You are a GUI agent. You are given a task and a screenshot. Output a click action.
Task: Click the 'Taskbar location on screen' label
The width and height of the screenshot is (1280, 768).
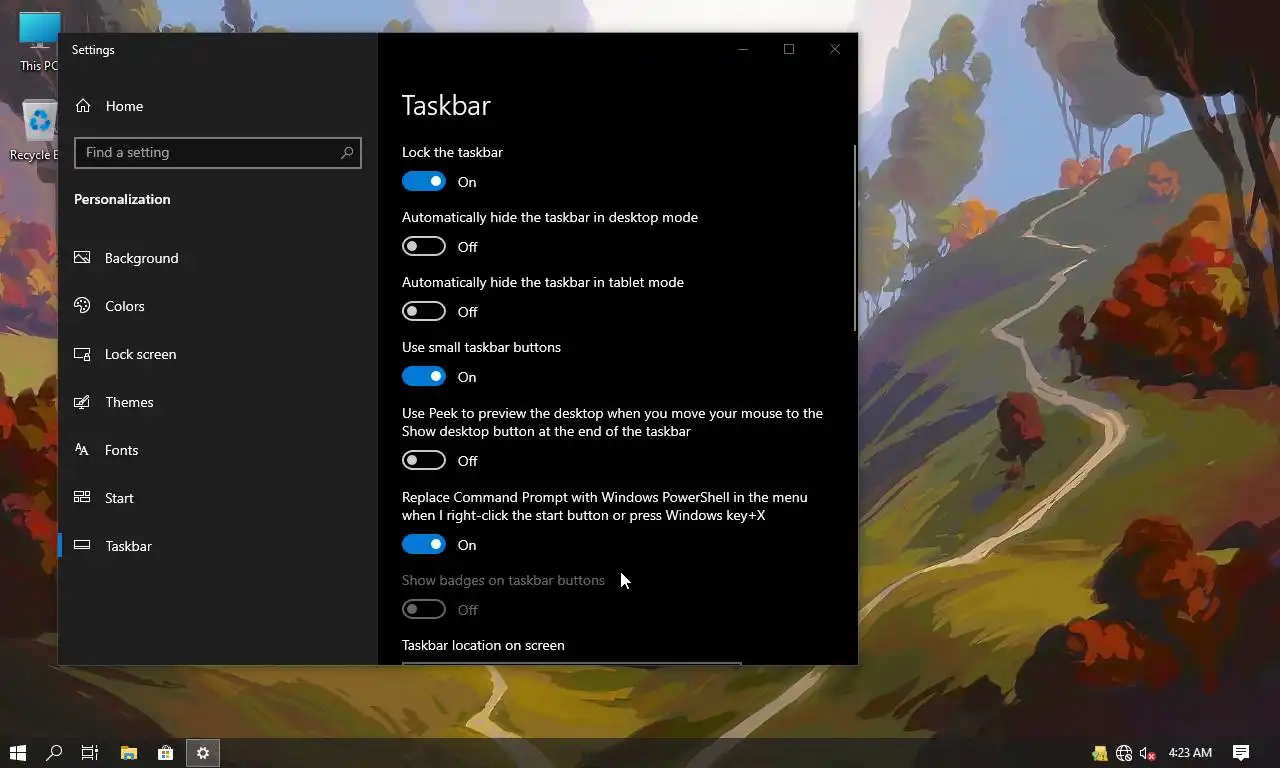(x=483, y=645)
